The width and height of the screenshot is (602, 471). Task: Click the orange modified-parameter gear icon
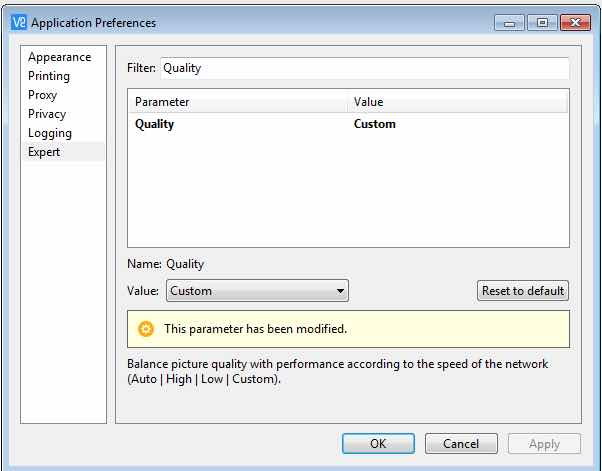tap(146, 329)
